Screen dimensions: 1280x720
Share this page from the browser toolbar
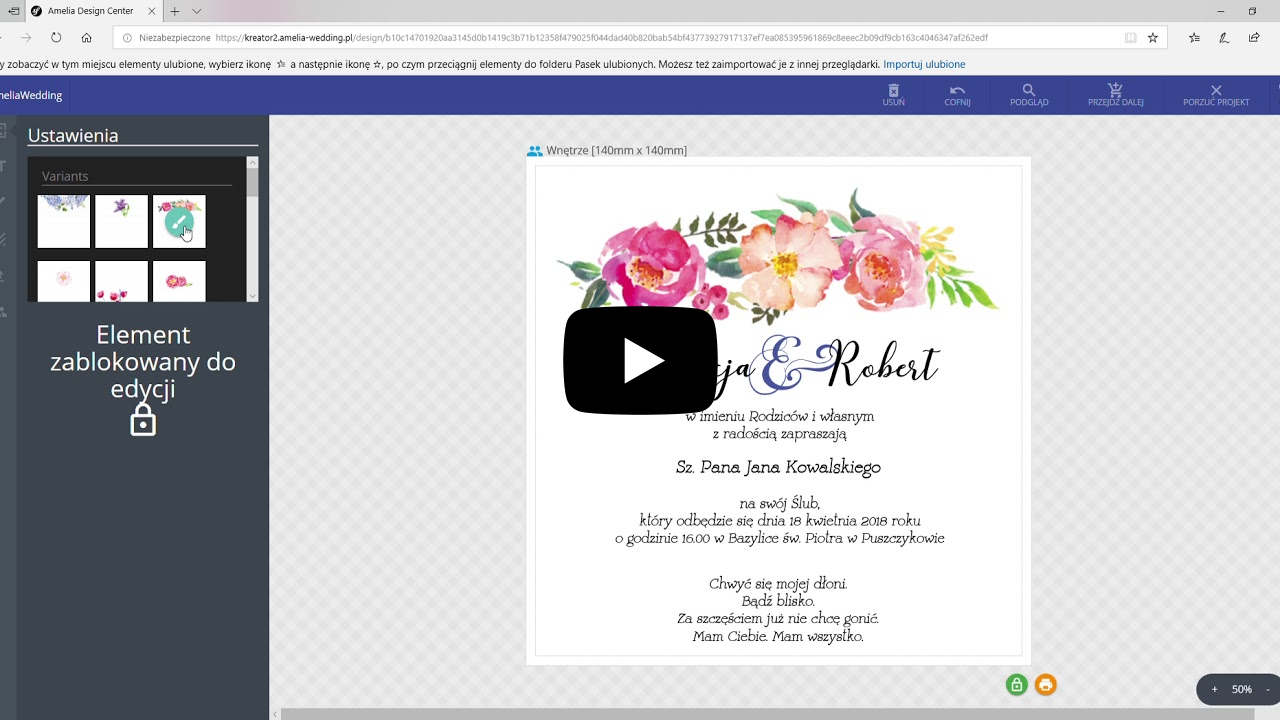[x=1254, y=38]
